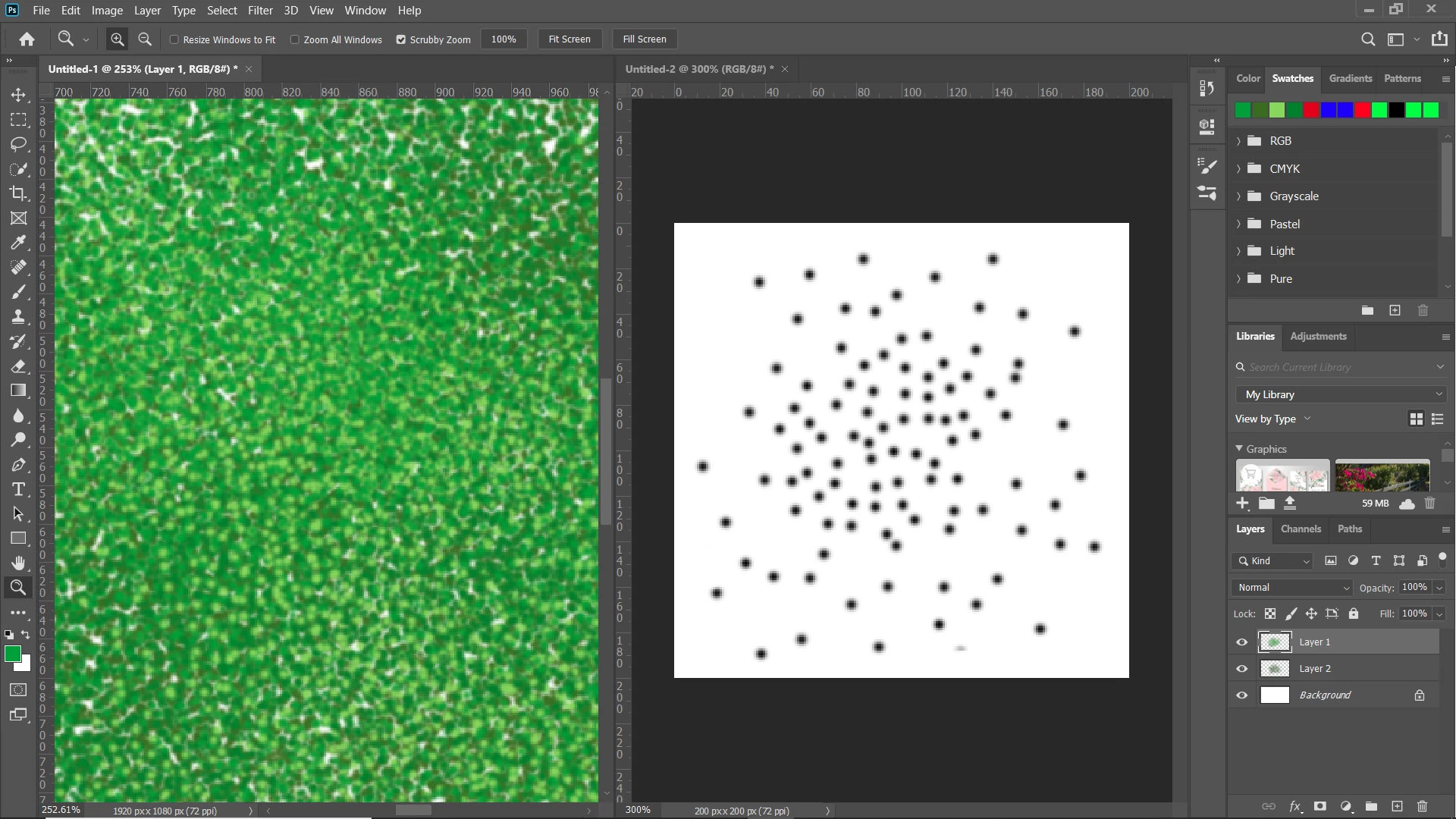Click the zoom out magnifier icon
This screenshot has height=819, width=1456.
tap(144, 39)
